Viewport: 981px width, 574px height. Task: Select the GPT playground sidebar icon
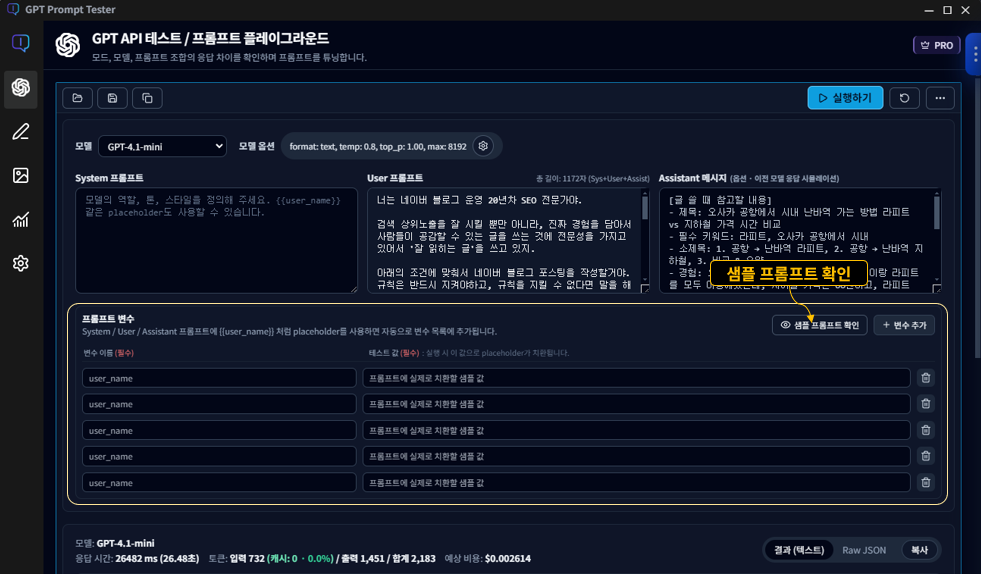pyautogui.click(x=21, y=88)
